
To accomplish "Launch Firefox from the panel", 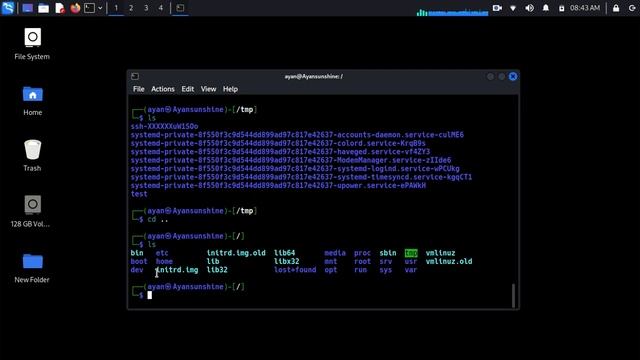I will click(x=75, y=8).
